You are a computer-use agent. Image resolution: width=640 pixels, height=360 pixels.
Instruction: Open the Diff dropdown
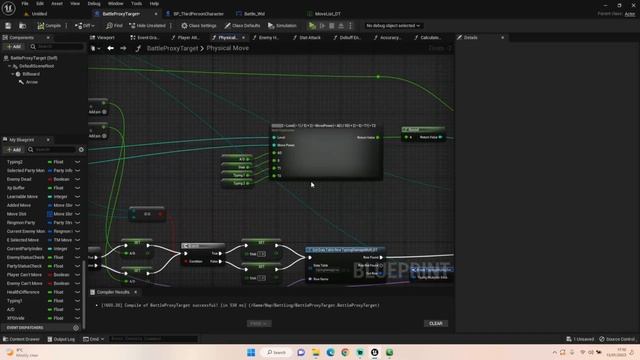pos(84,26)
